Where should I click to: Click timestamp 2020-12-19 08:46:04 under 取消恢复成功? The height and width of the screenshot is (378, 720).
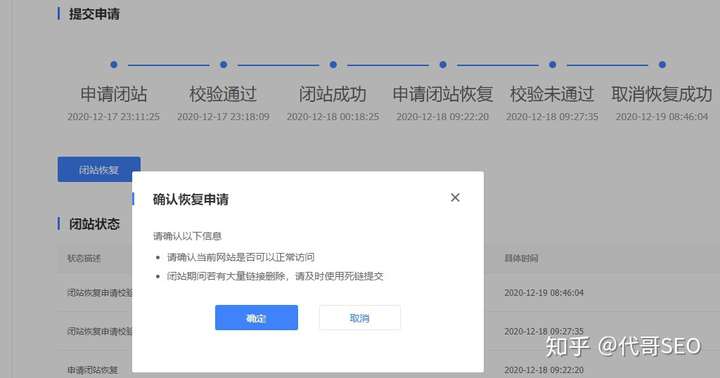[x=662, y=117]
